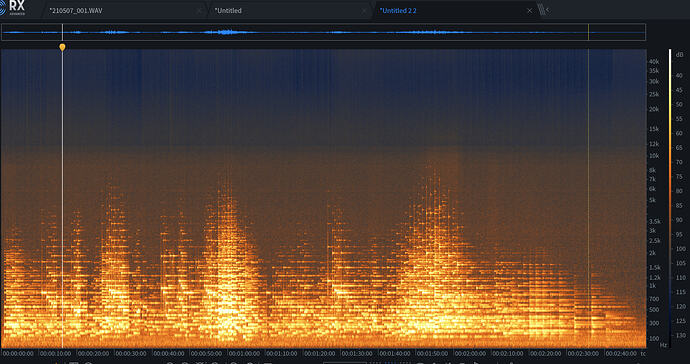Close the 210507_001.WAV tab
Viewport: 690px width, 364px height.
199,11
